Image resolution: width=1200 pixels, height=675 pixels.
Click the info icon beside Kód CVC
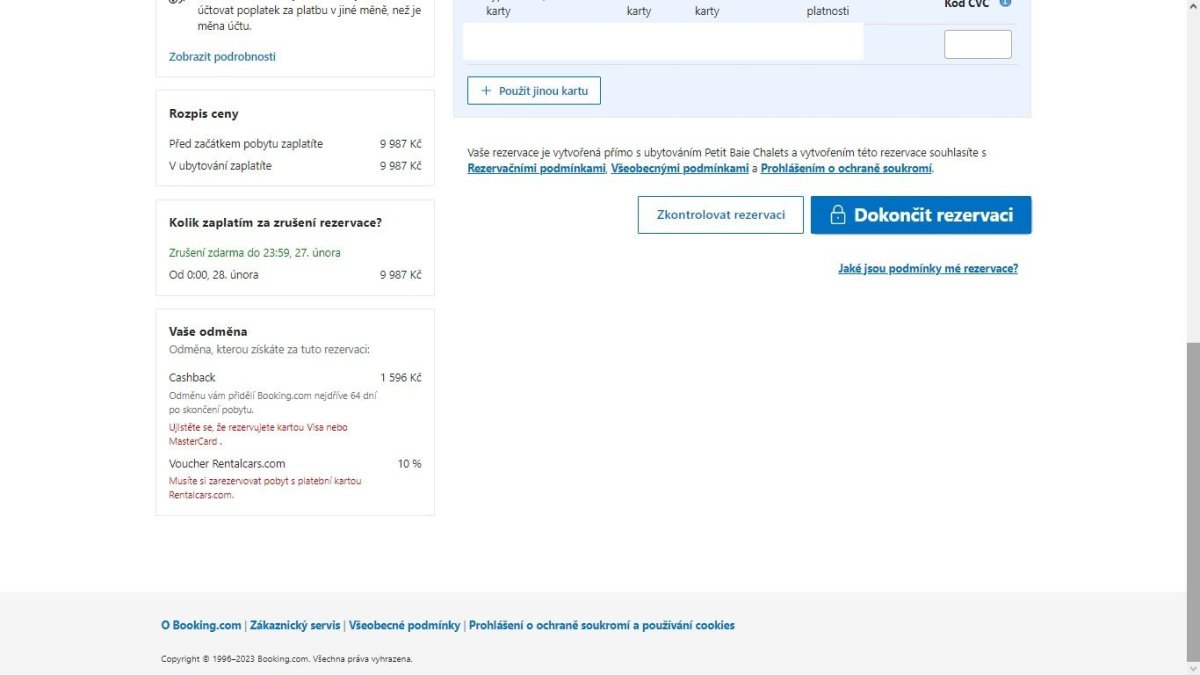coord(1005,4)
